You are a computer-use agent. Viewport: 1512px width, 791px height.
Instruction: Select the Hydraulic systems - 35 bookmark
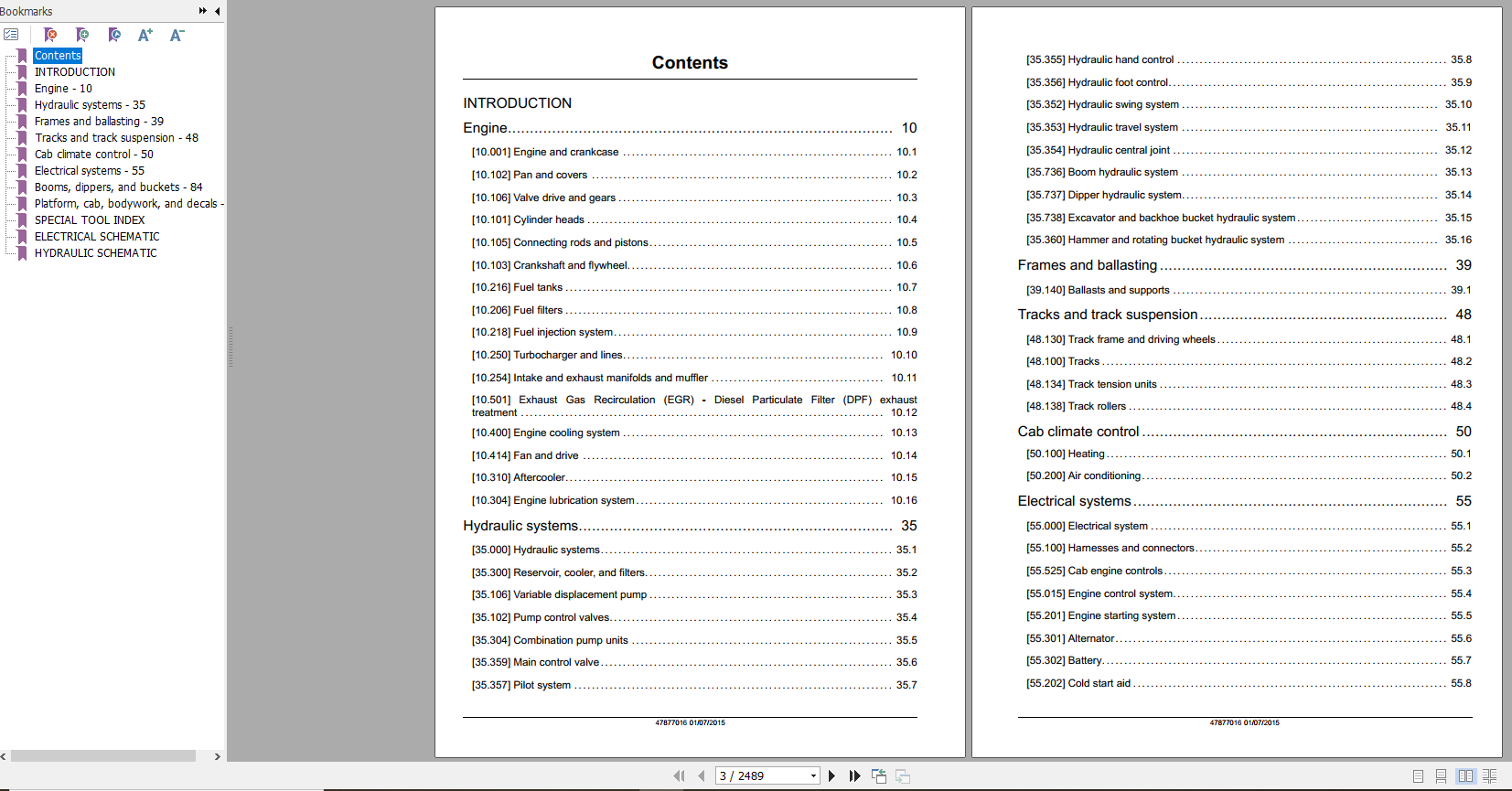tap(90, 105)
